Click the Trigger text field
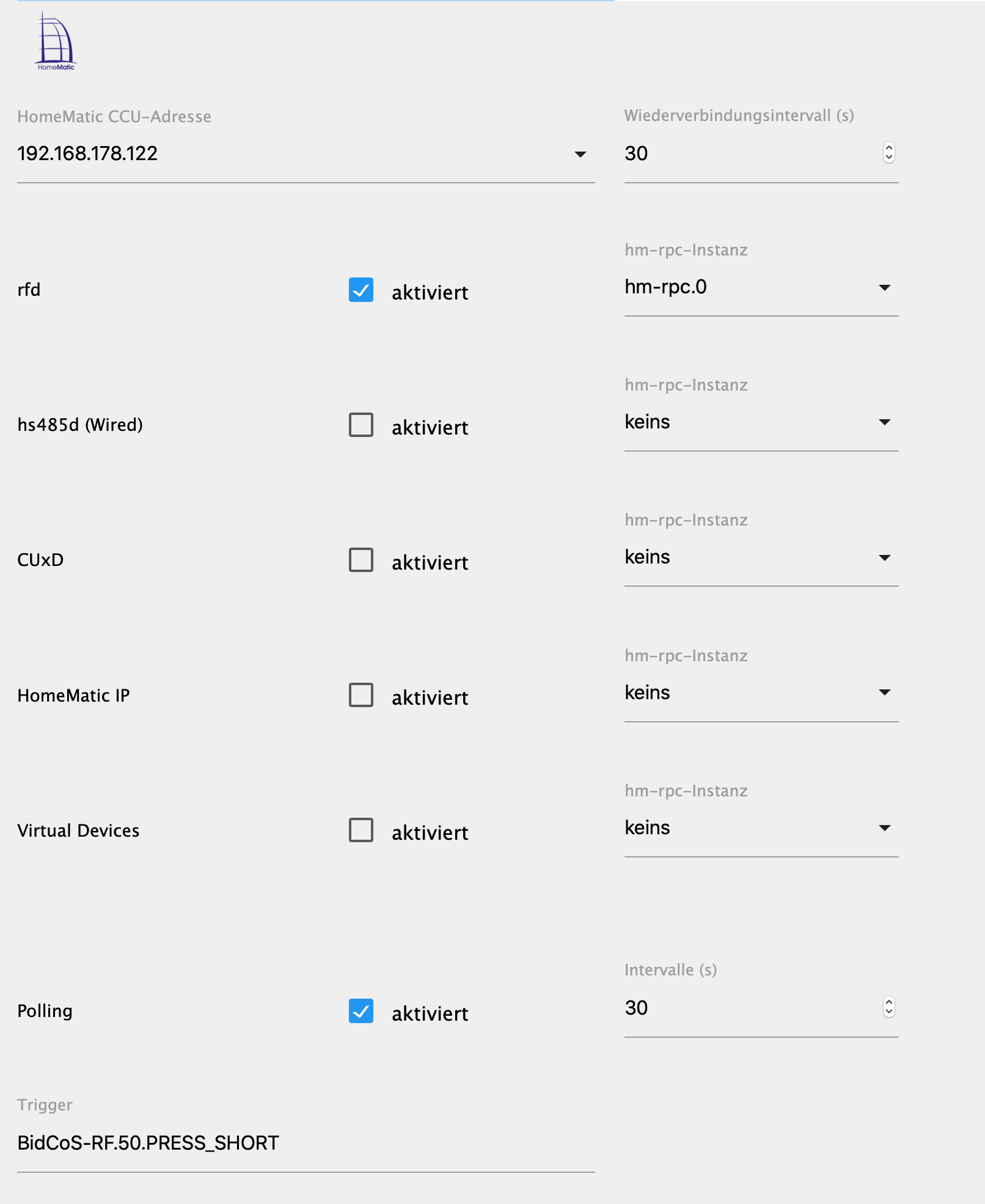The width and height of the screenshot is (985, 1204). [306, 1143]
